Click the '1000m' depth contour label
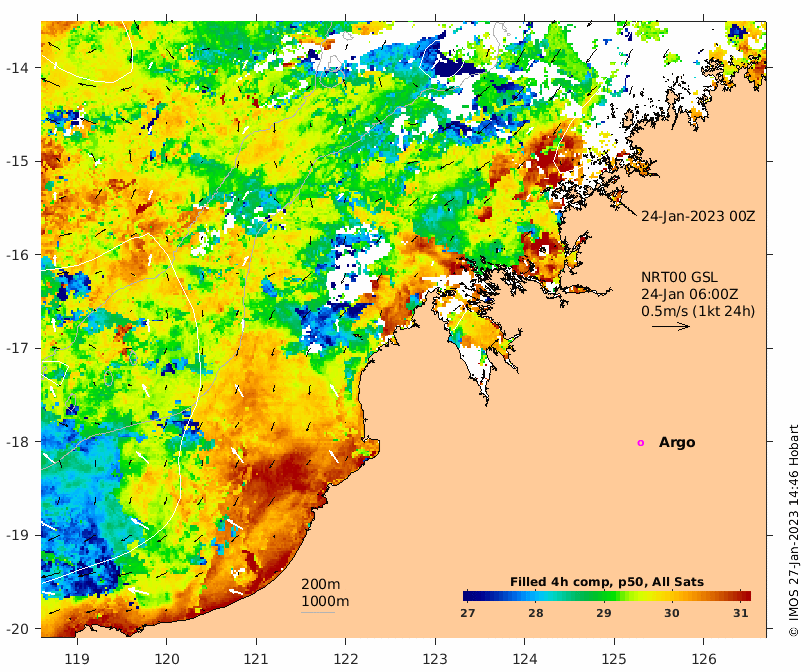 pos(325,601)
